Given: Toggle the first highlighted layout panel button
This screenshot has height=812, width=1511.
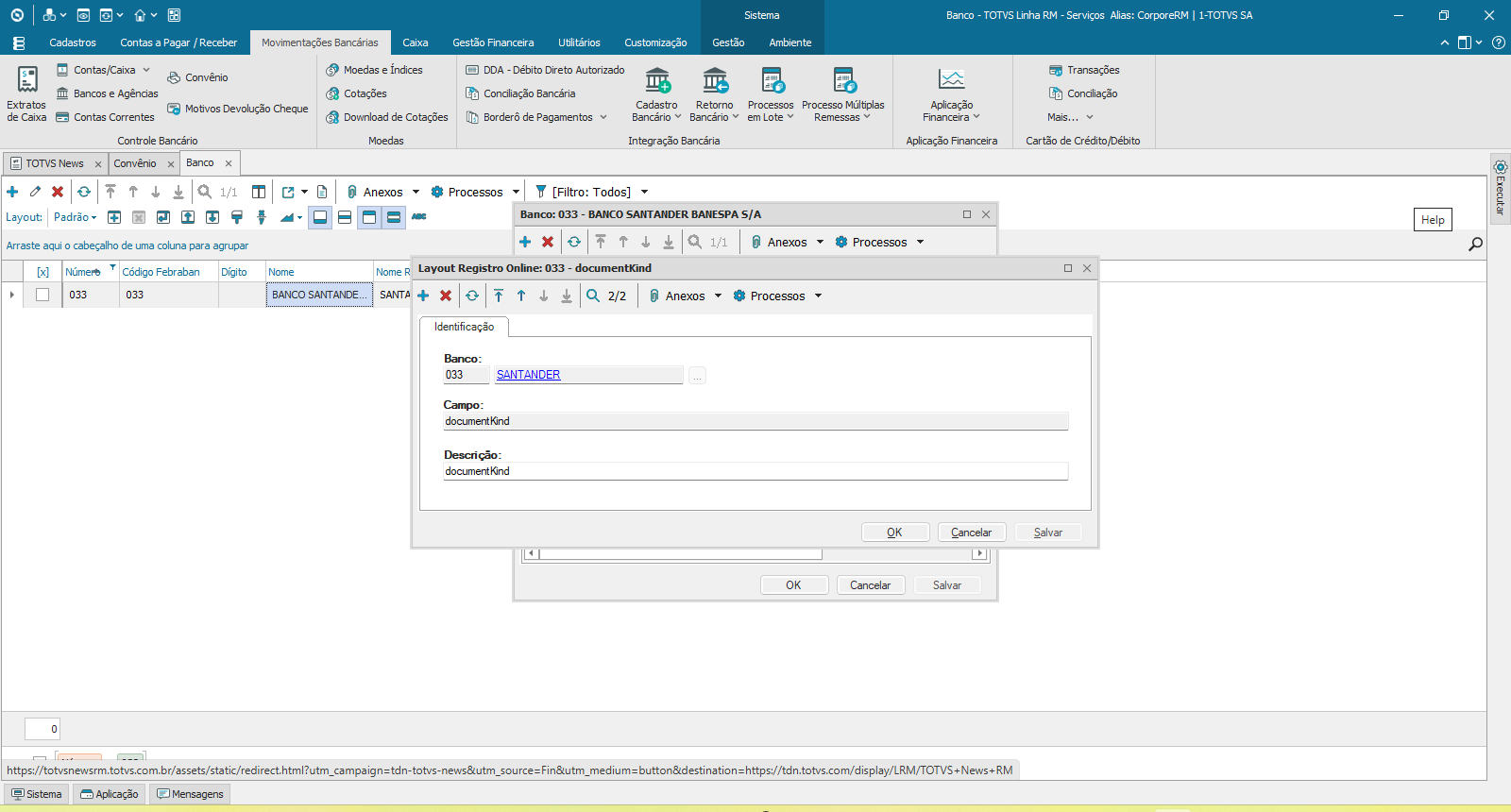Looking at the screenshot, I should (x=321, y=217).
